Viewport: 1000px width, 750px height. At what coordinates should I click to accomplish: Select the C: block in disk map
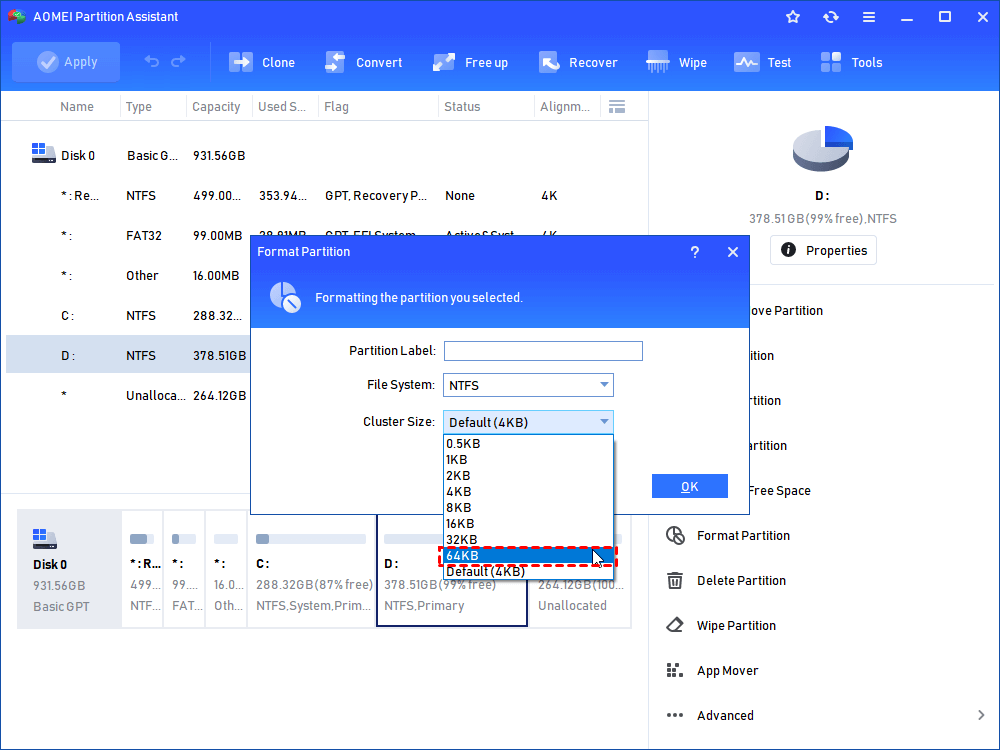[311, 569]
